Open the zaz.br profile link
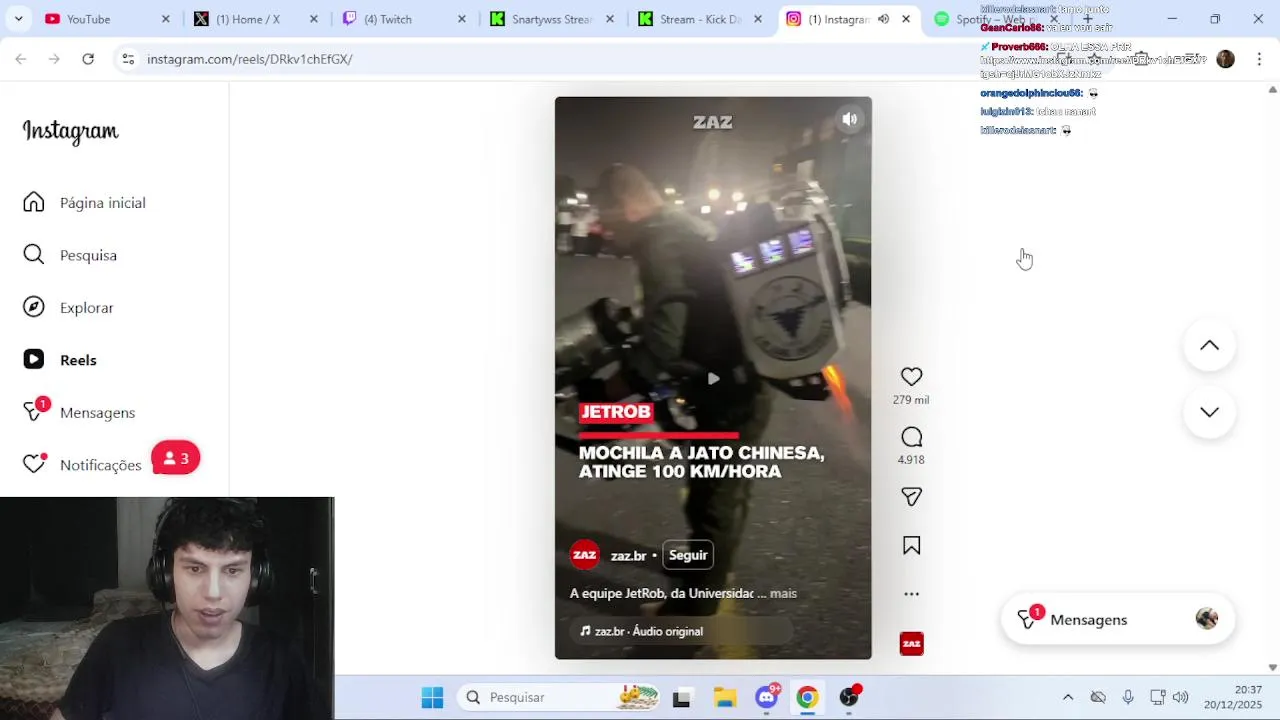Viewport: 1280px width, 720px height. click(x=629, y=556)
